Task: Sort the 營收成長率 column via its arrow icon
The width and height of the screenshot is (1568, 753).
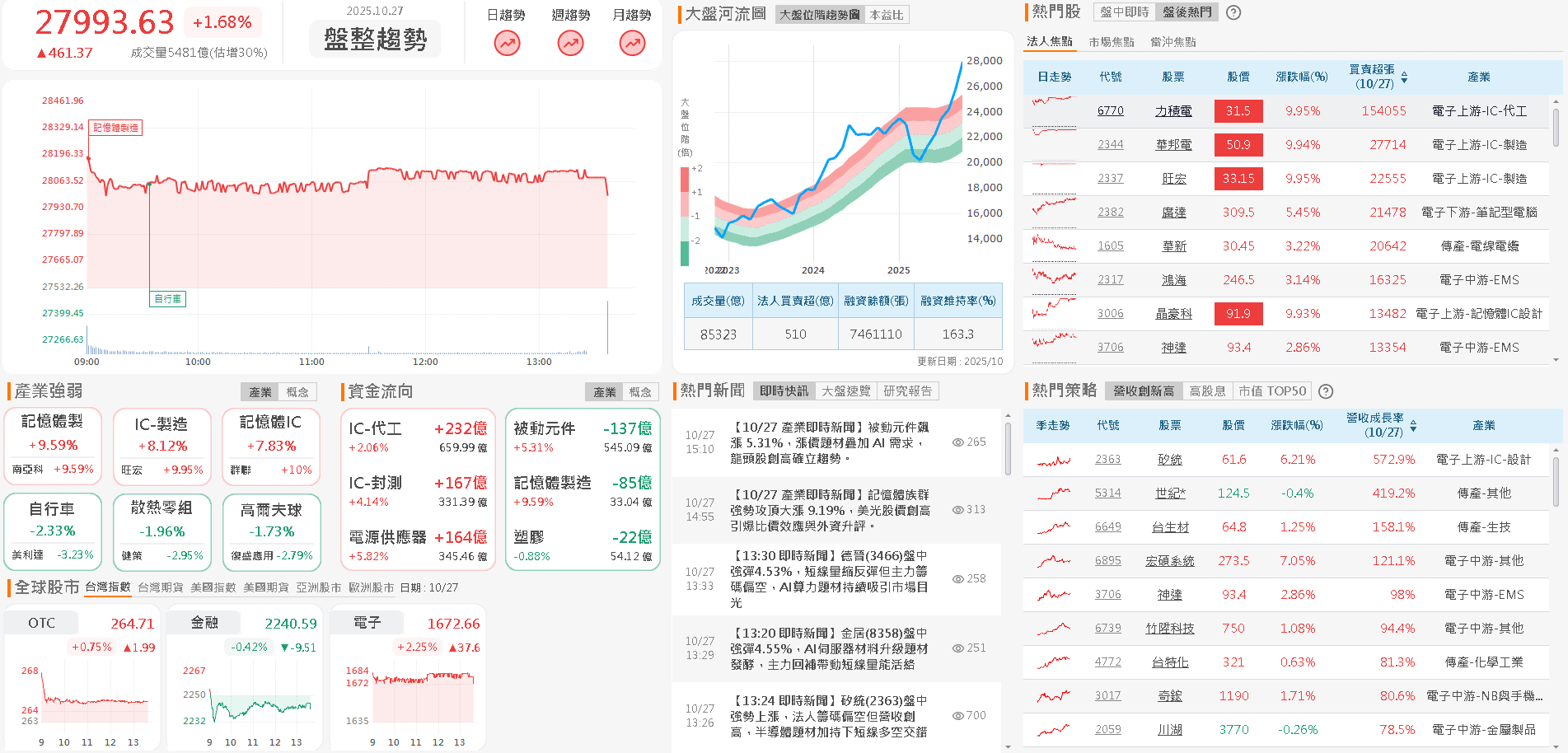Action: 1415,425
